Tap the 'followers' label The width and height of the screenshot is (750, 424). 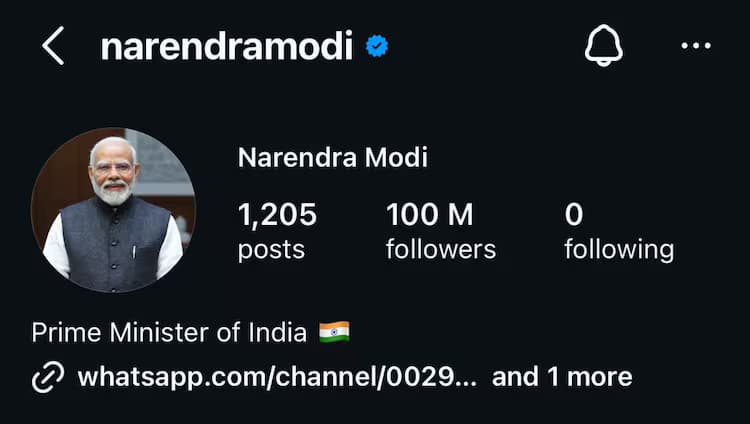pyautogui.click(x=440, y=249)
